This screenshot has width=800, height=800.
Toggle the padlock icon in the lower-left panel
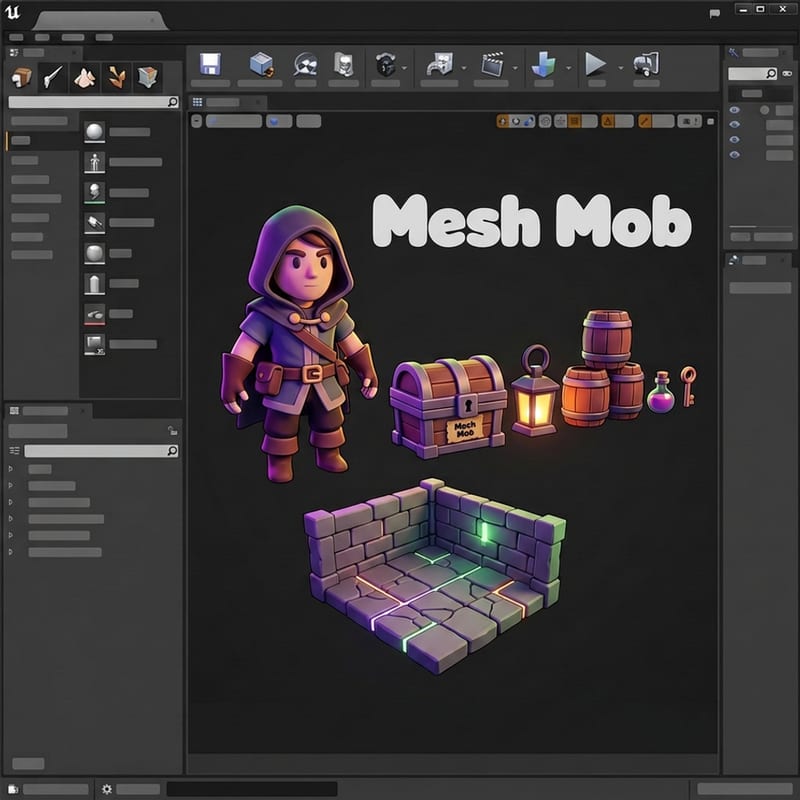172,431
